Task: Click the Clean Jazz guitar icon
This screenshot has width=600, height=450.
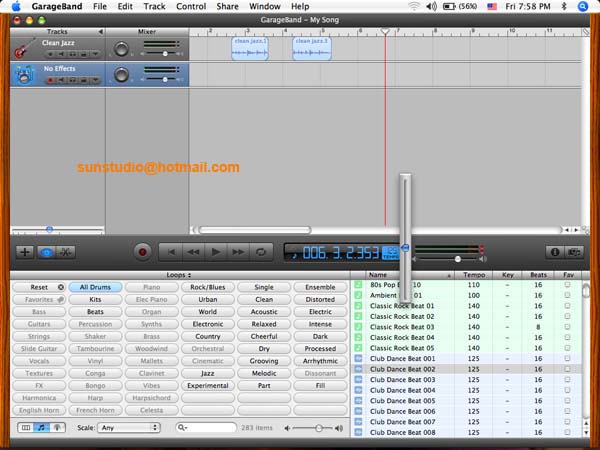Action: point(24,49)
